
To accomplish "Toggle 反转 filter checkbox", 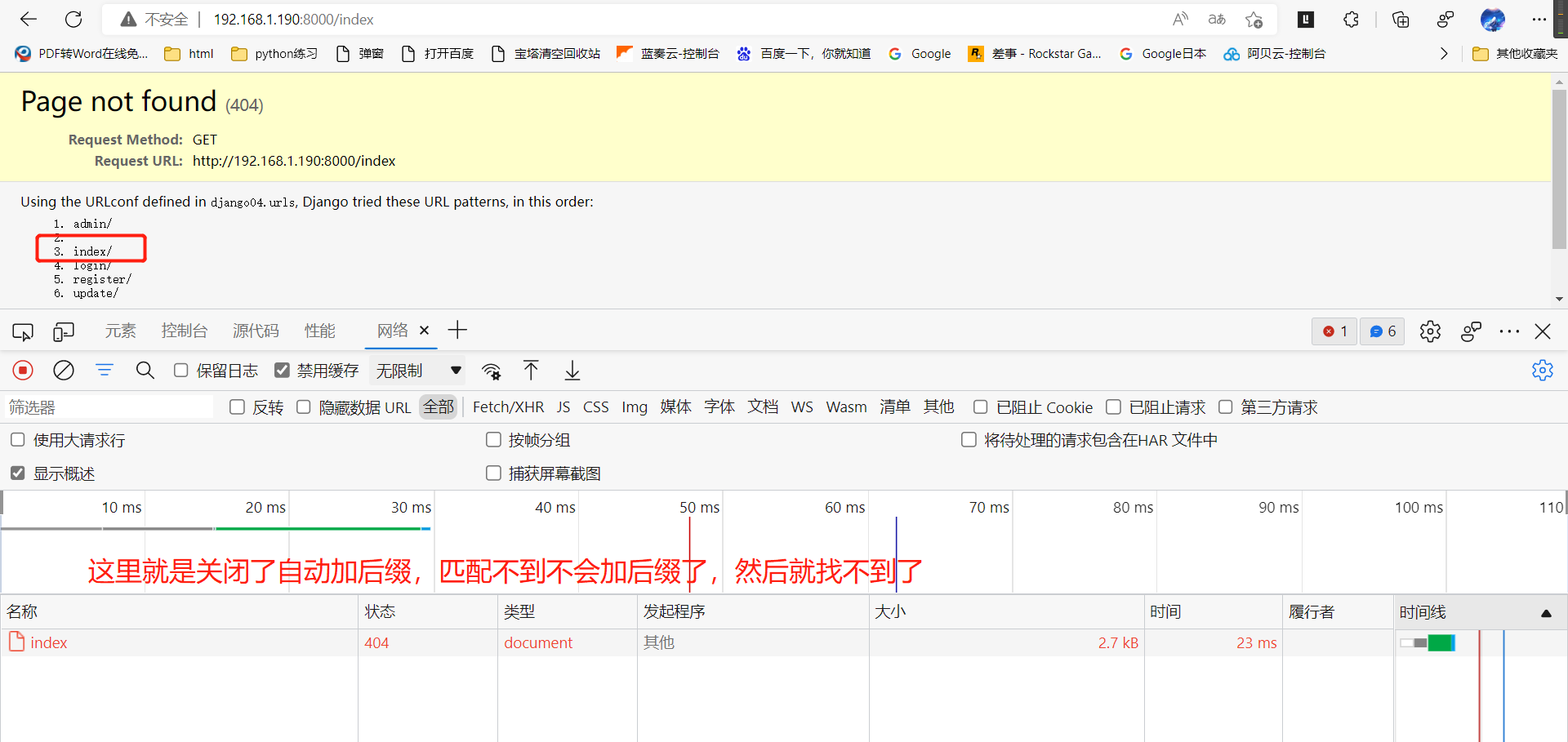I will coord(237,407).
